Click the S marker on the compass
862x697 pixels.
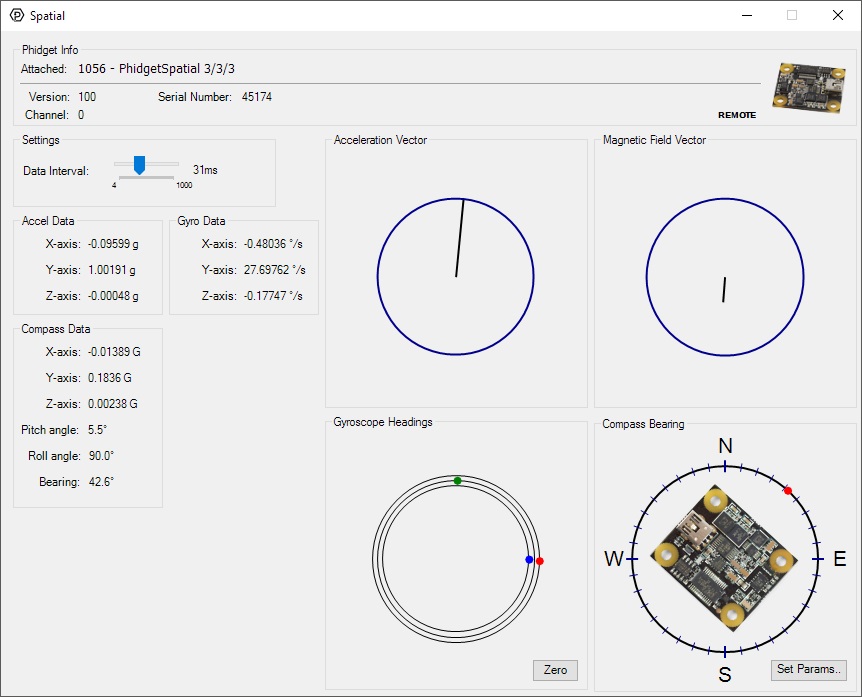(725, 674)
